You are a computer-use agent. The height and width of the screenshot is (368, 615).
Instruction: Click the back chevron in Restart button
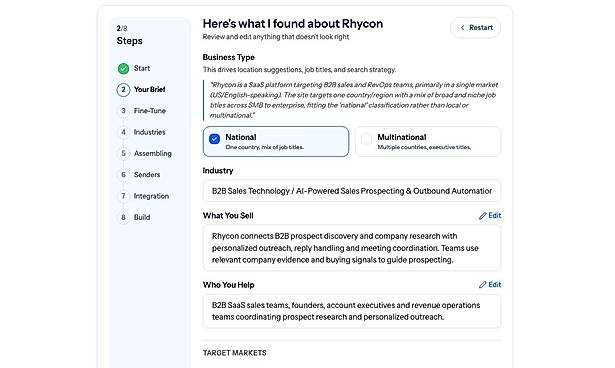[462, 27]
